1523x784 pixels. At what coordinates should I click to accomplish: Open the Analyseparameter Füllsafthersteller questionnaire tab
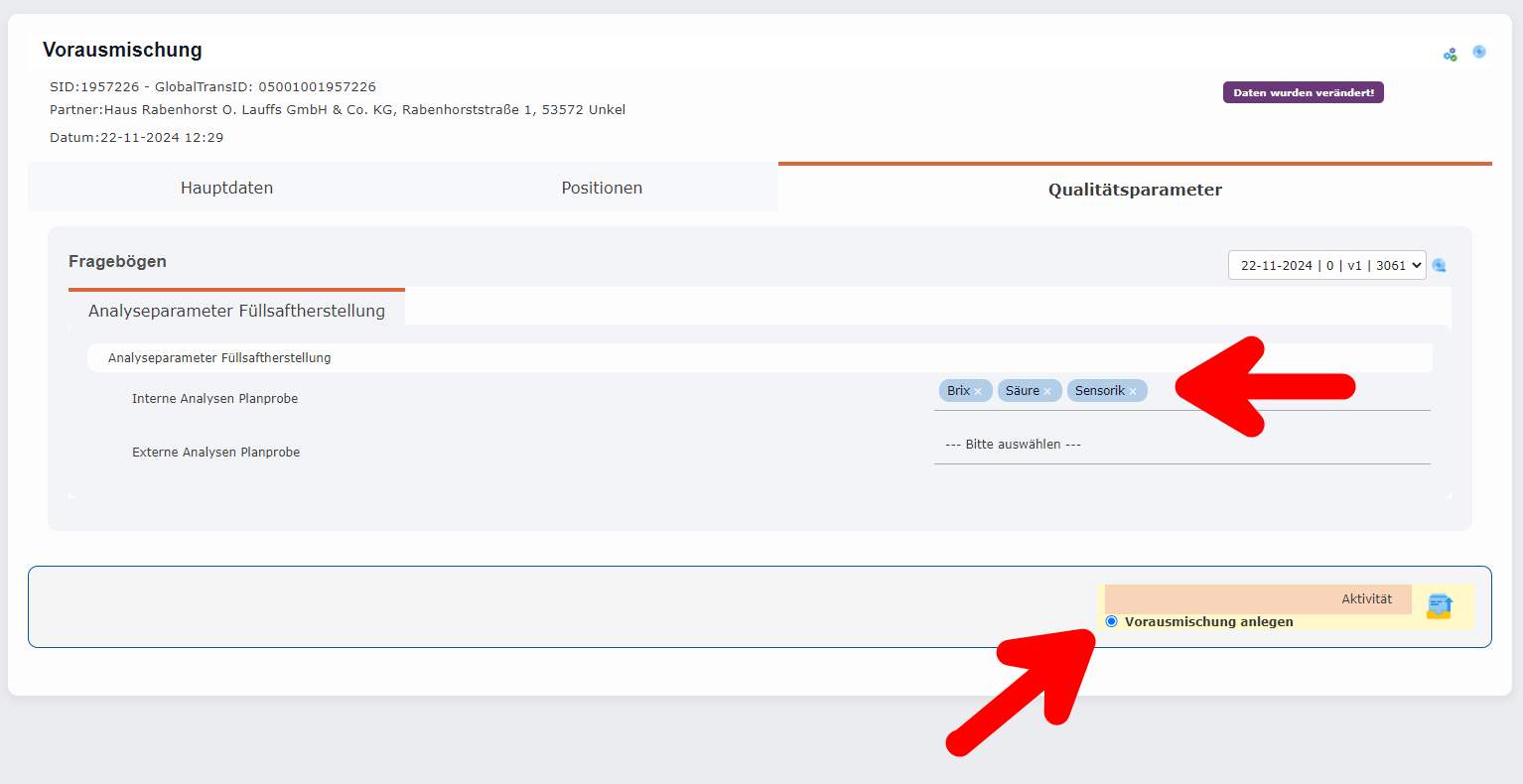click(x=235, y=310)
